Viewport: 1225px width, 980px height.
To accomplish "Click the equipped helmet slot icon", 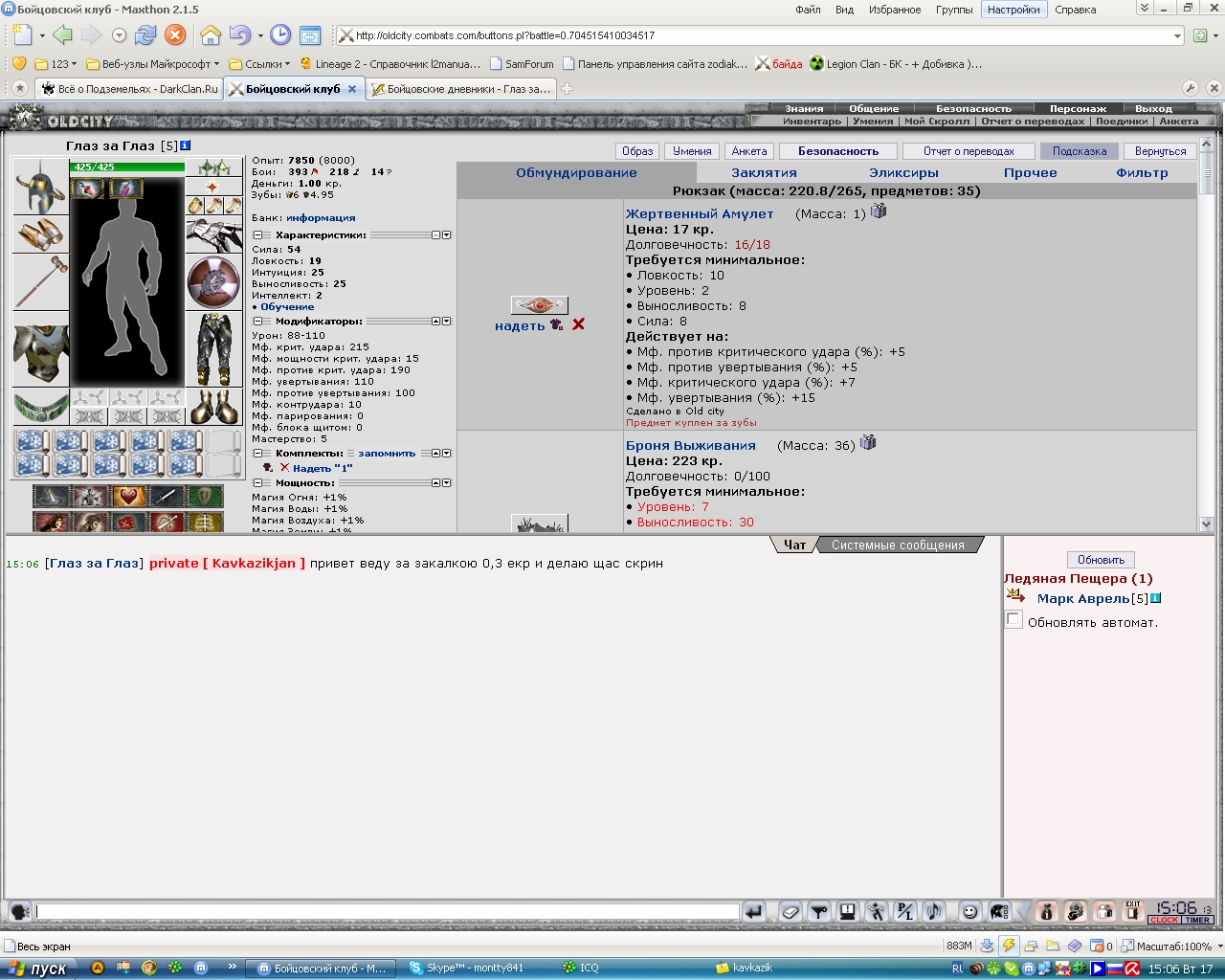I will [x=40, y=188].
